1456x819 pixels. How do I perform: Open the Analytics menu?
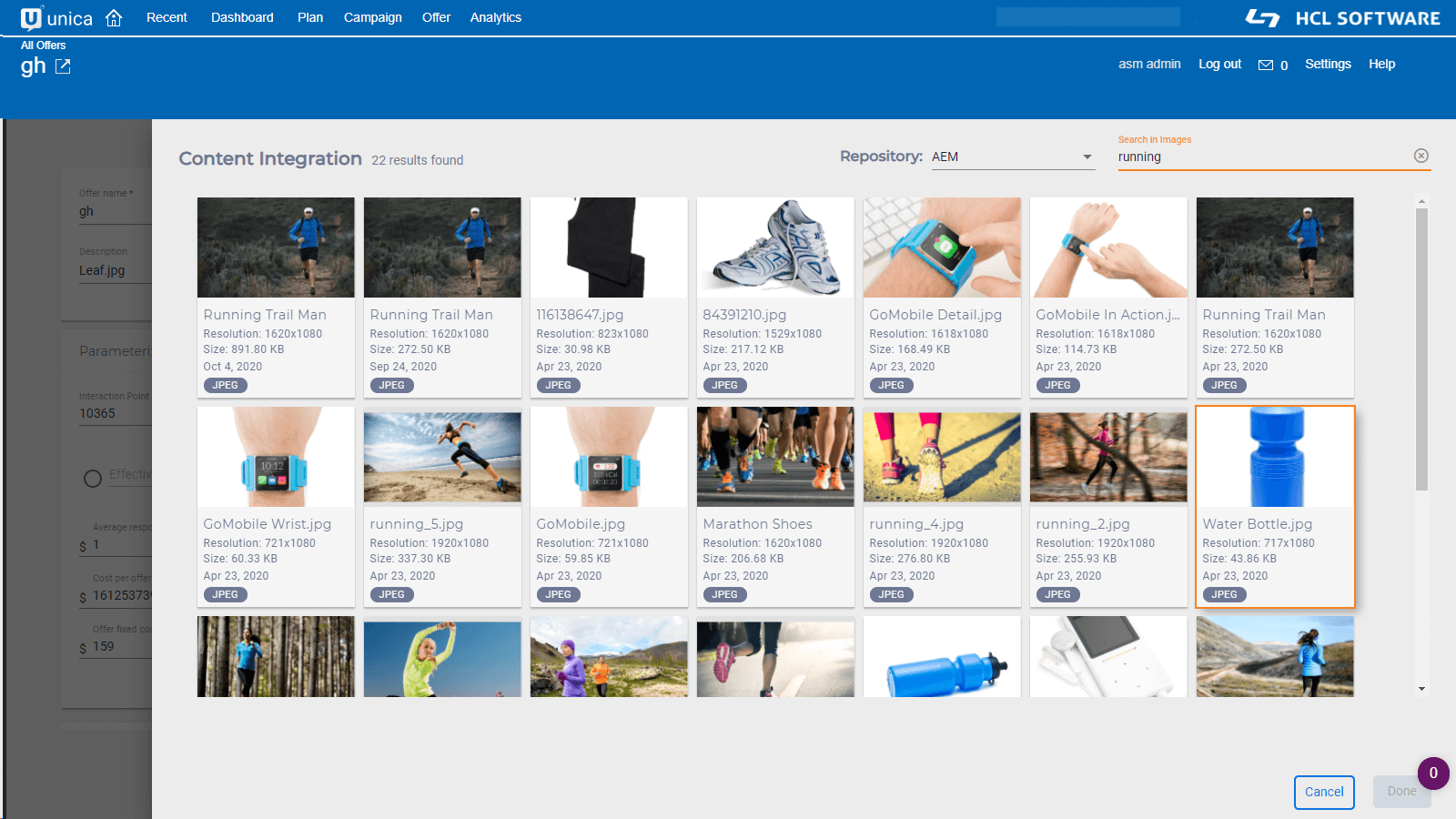coord(495,17)
